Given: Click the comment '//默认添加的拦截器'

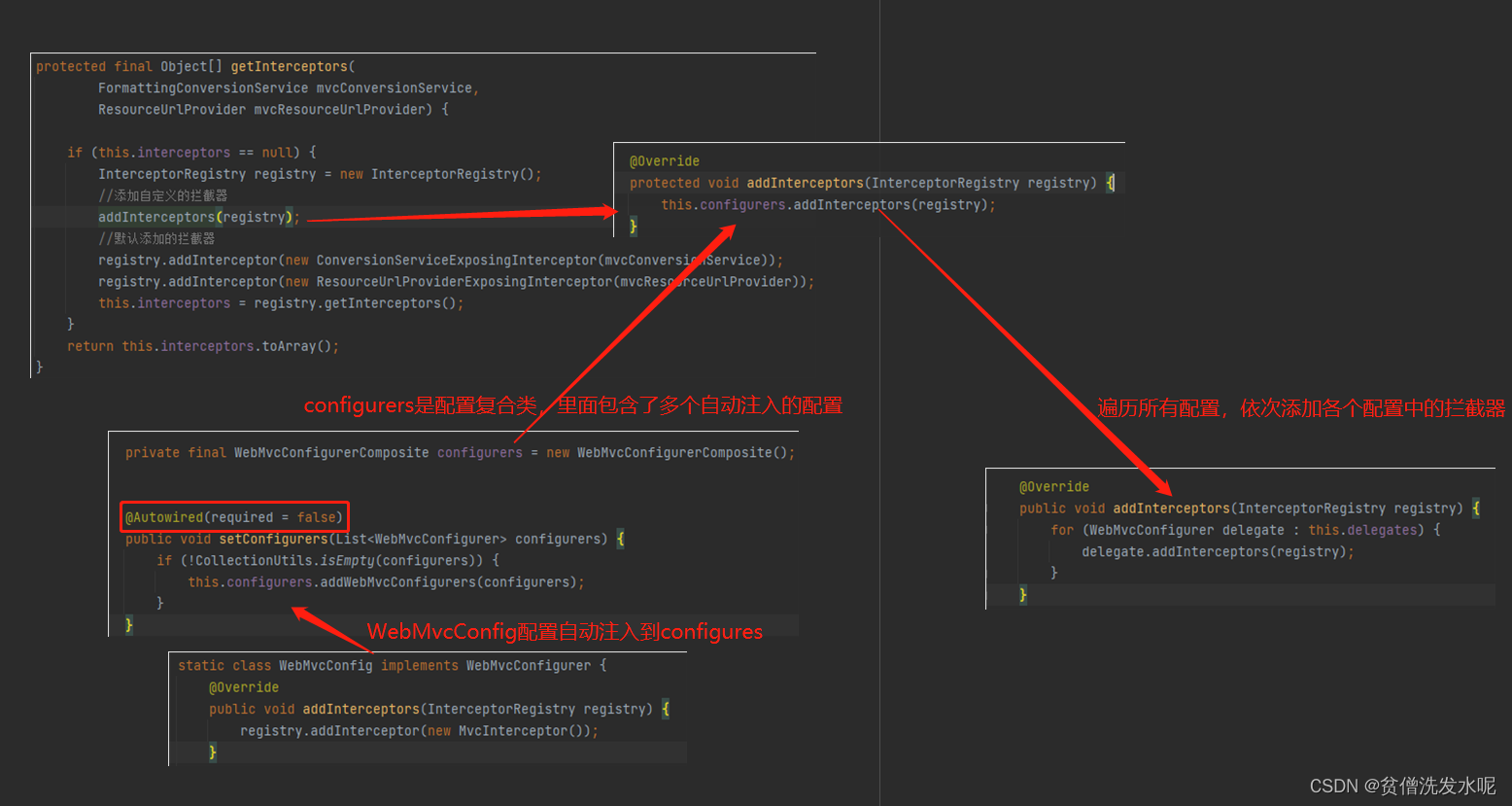Looking at the screenshot, I should (x=156, y=238).
